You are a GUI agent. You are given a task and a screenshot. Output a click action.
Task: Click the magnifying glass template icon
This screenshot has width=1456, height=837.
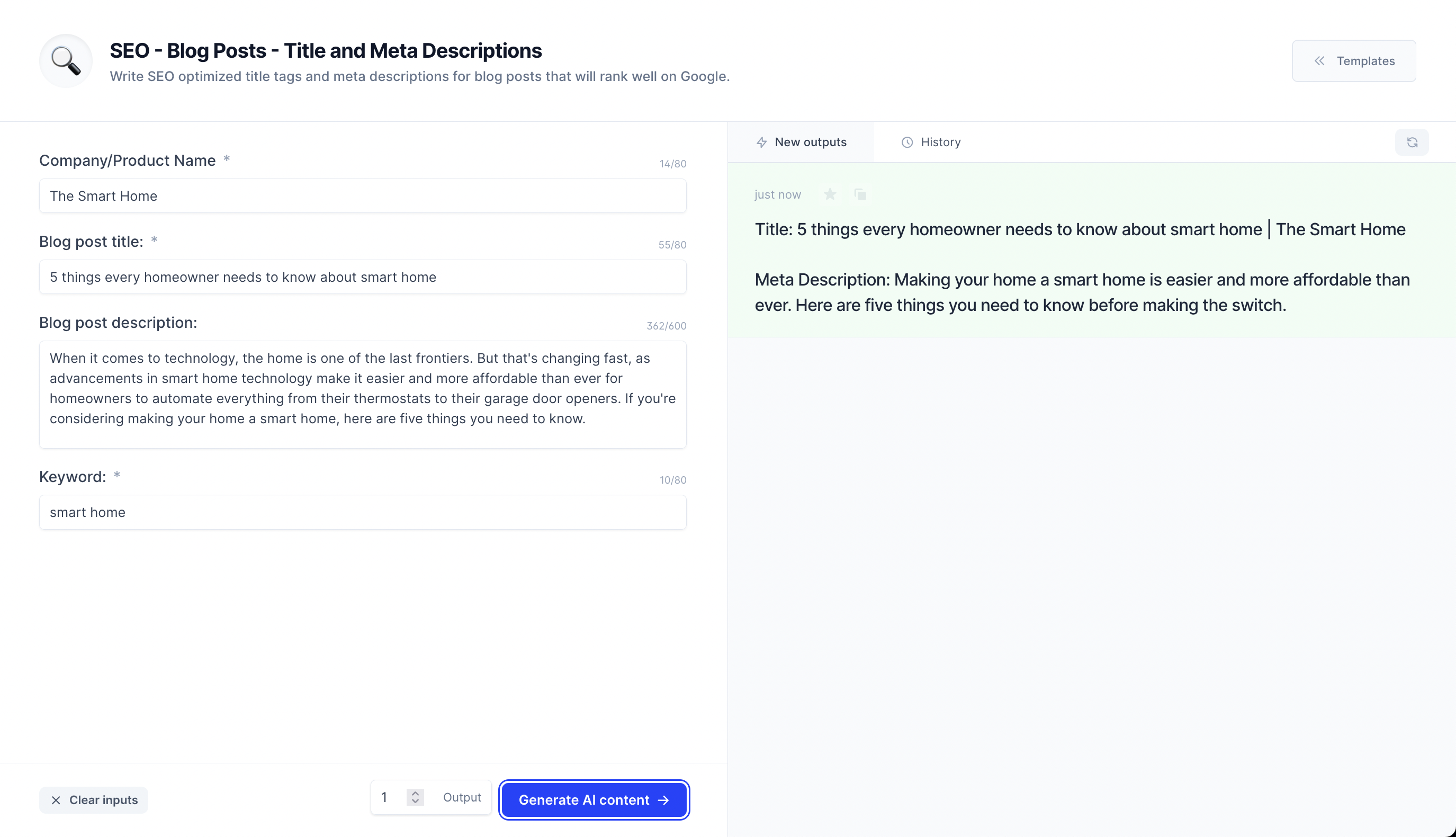tap(66, 61)
